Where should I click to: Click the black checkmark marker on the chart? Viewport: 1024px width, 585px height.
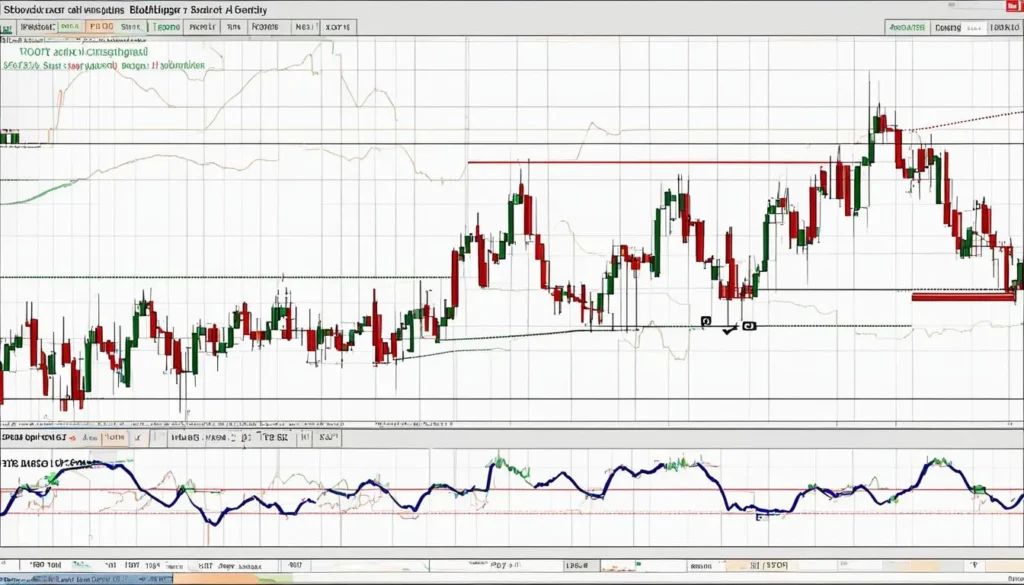pos(728,327)
